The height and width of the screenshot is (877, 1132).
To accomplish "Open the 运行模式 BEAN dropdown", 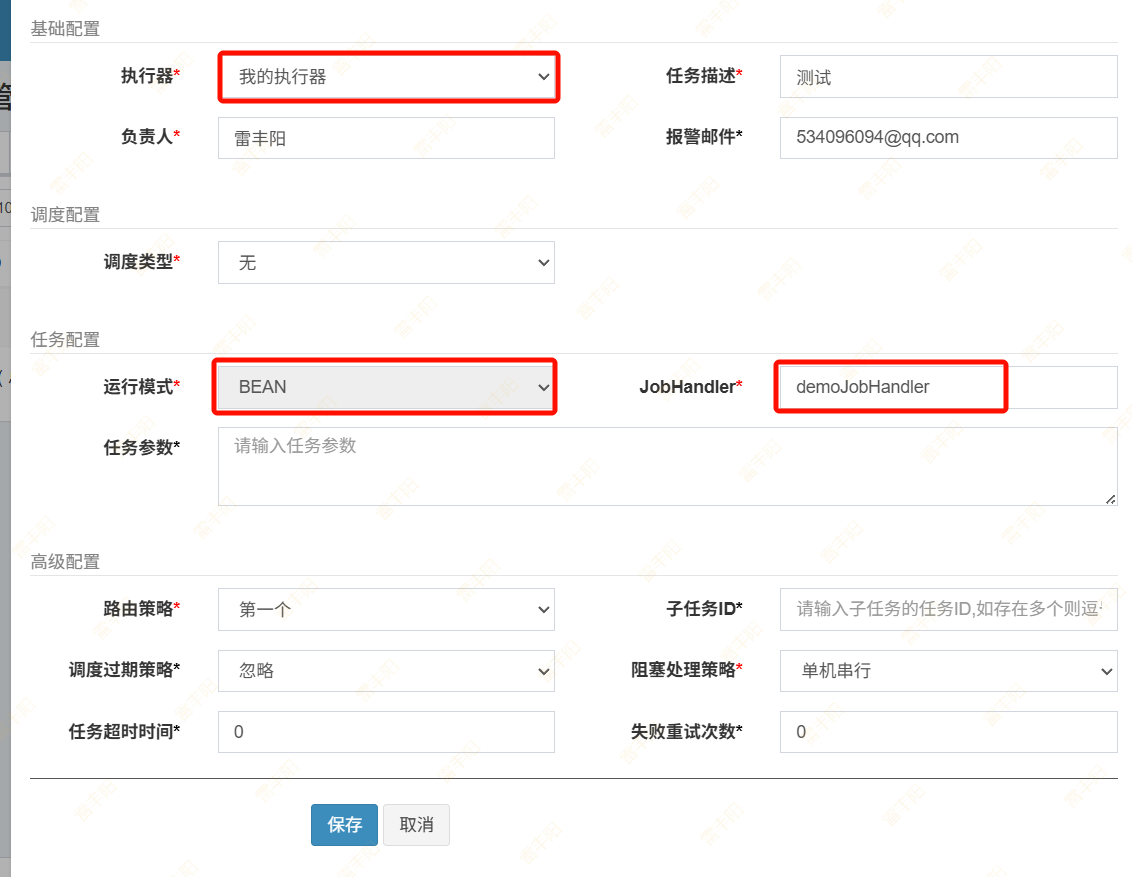I will point(386,387).
